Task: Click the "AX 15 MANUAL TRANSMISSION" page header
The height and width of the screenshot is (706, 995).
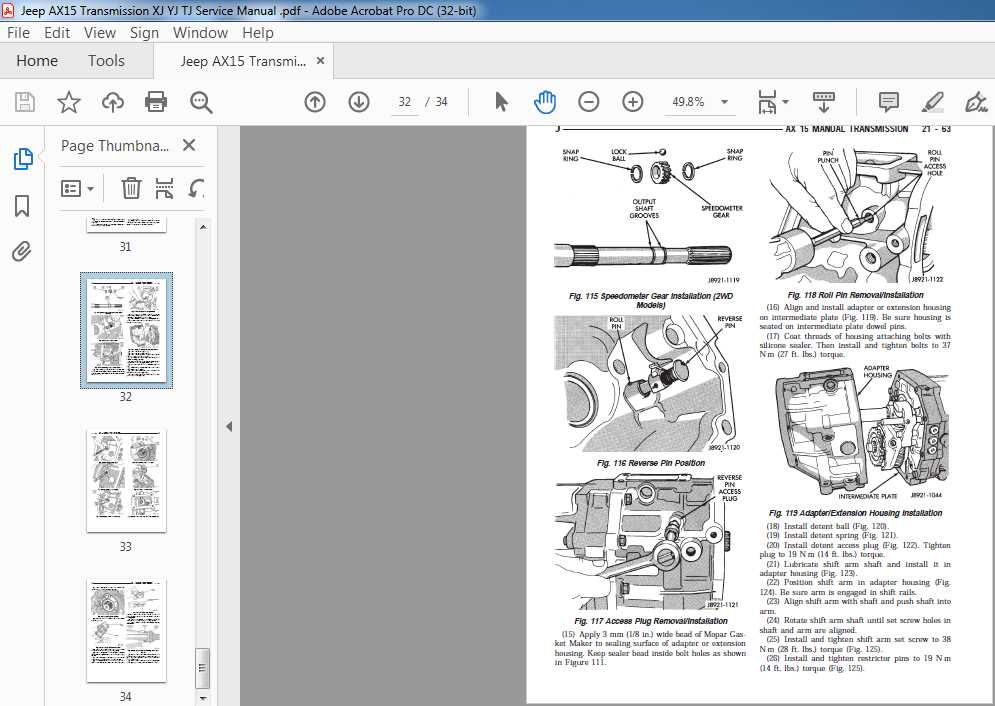Action: pos(847,129)
